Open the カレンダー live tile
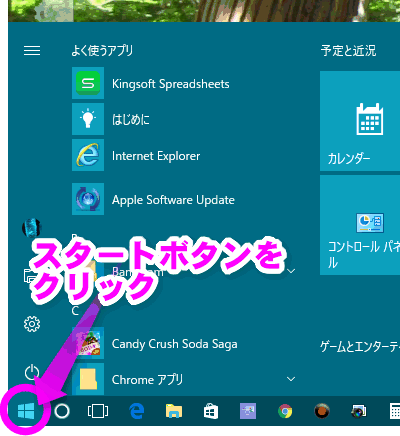 [x=360, y=121]
